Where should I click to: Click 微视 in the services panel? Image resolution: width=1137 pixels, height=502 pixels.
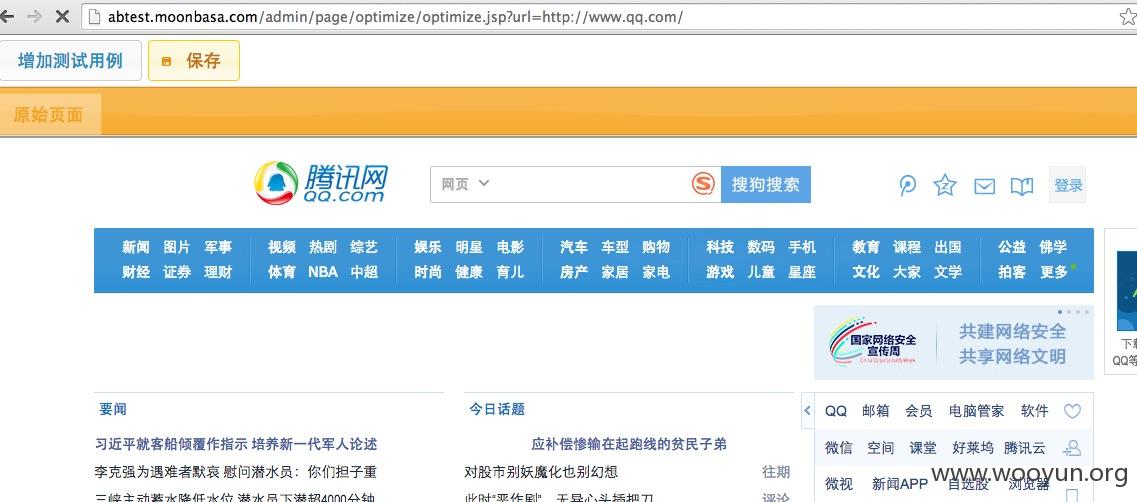pyautogui.click(x=838, y=485)
